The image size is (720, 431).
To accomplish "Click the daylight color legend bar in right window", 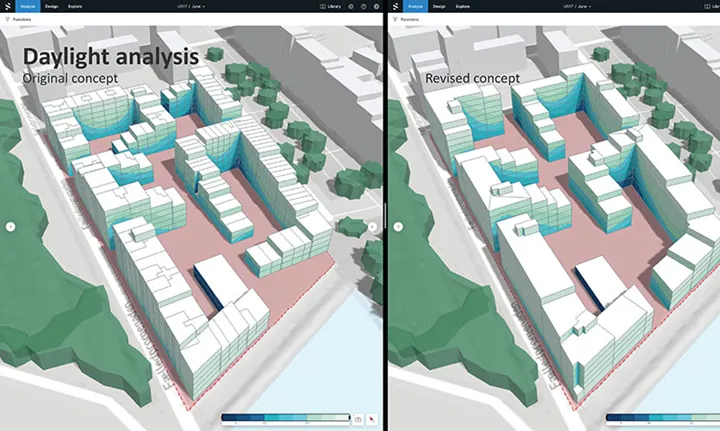I will click(663, 418).
